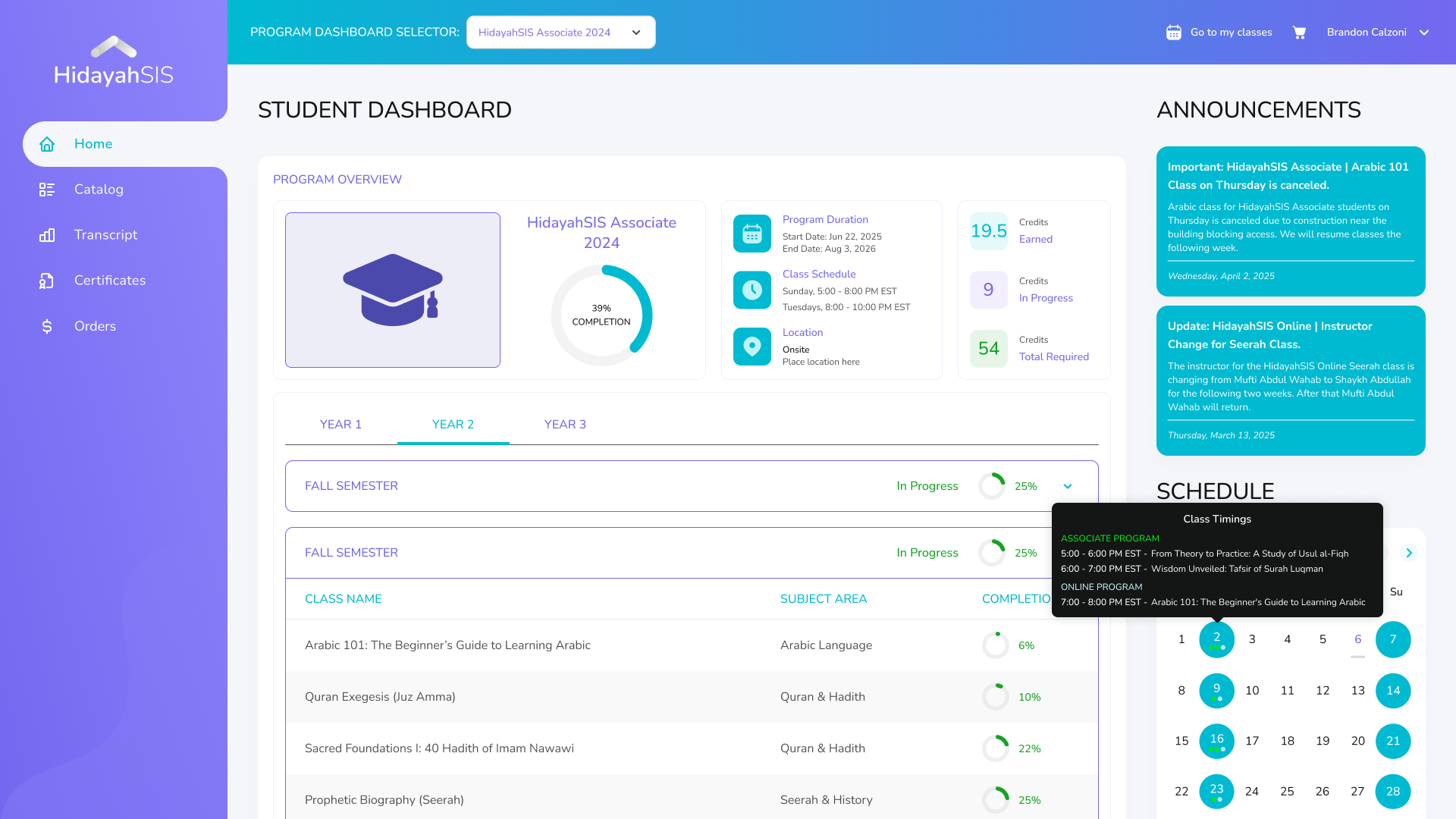Click the Transcript bar chart icon
This screenshot has width=1456, height=819.
47,235
